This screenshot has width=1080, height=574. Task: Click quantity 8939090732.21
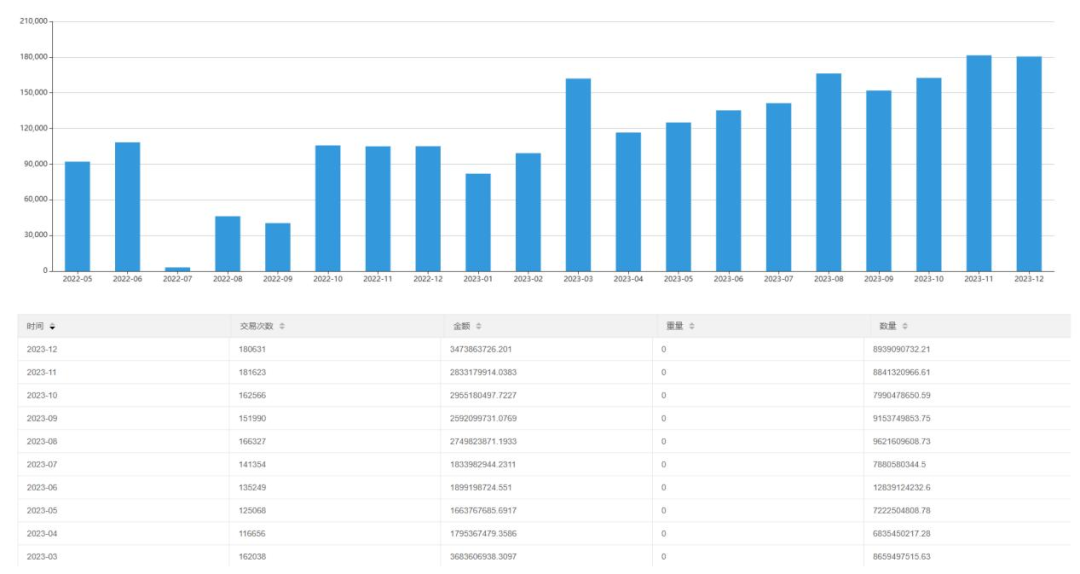coord(902,349)
